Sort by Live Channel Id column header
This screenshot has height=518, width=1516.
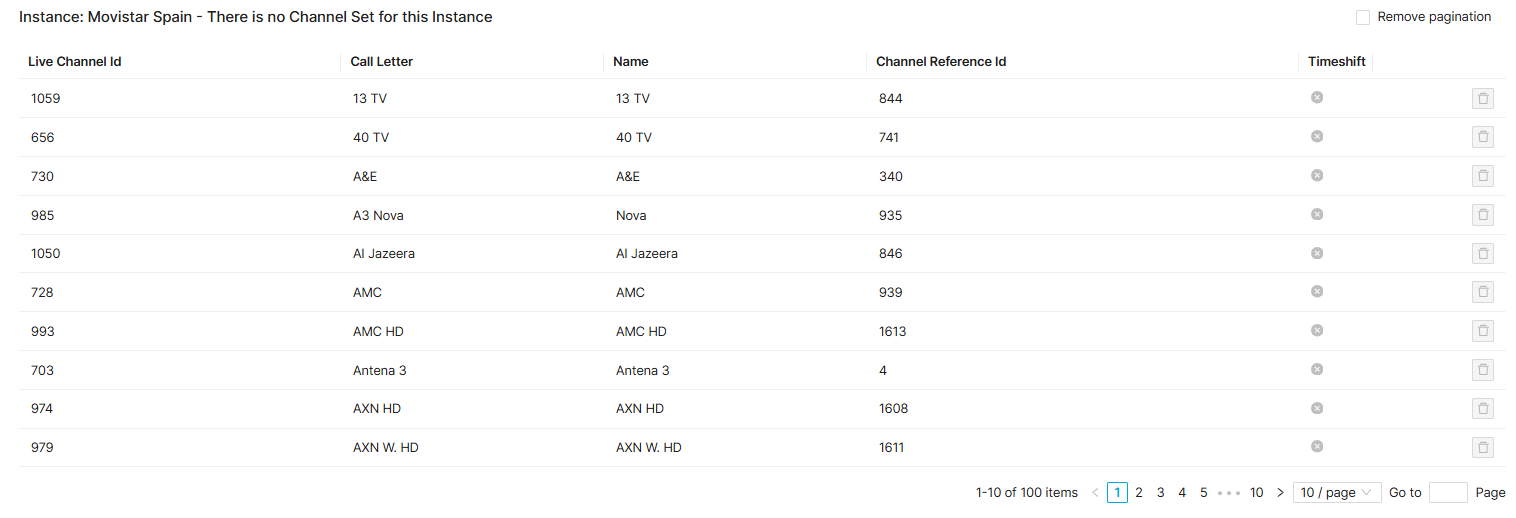point(75,62)
